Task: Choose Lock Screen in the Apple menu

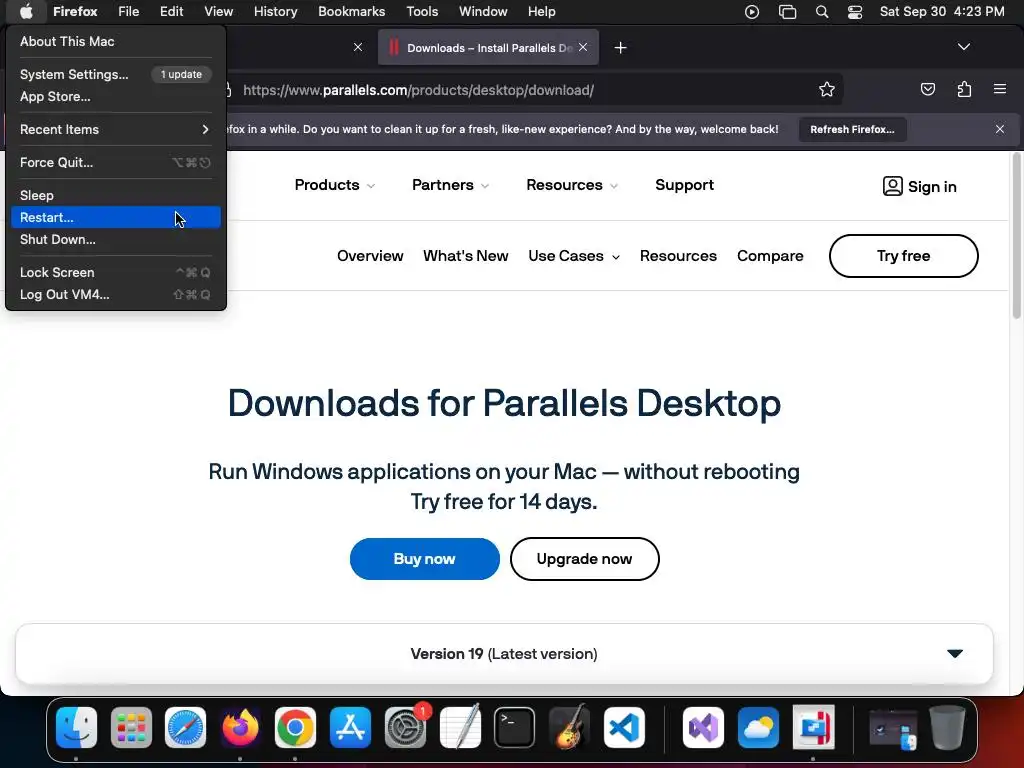Action: pos(116,272)
